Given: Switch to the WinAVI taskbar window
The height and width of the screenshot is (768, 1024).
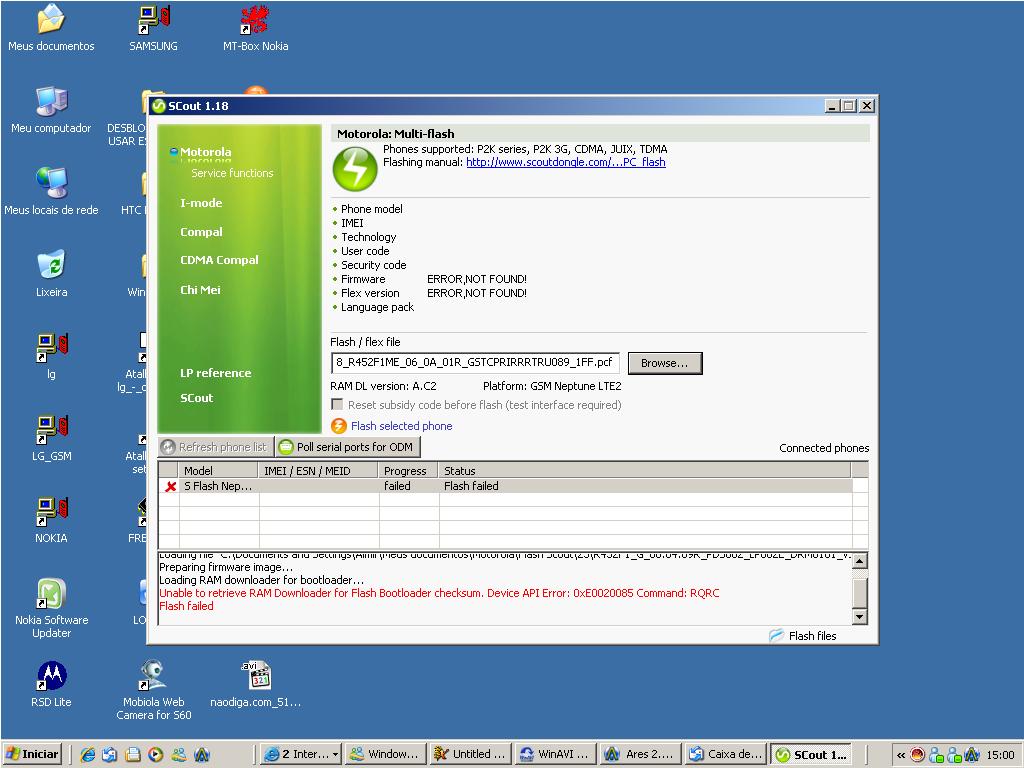Looking at the screenshot, I should tap(555, 754).
